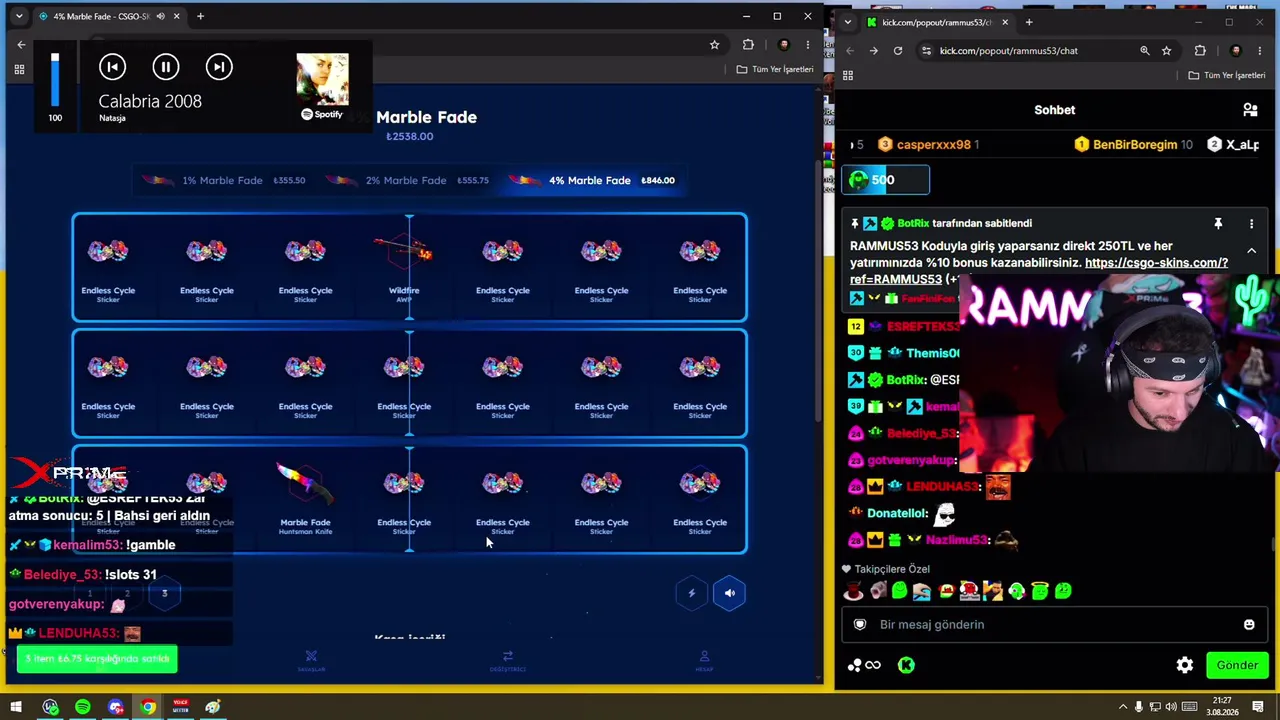1280x720 pixels.
Task: Pause the Calabria 2008 track
Action: 166,67
